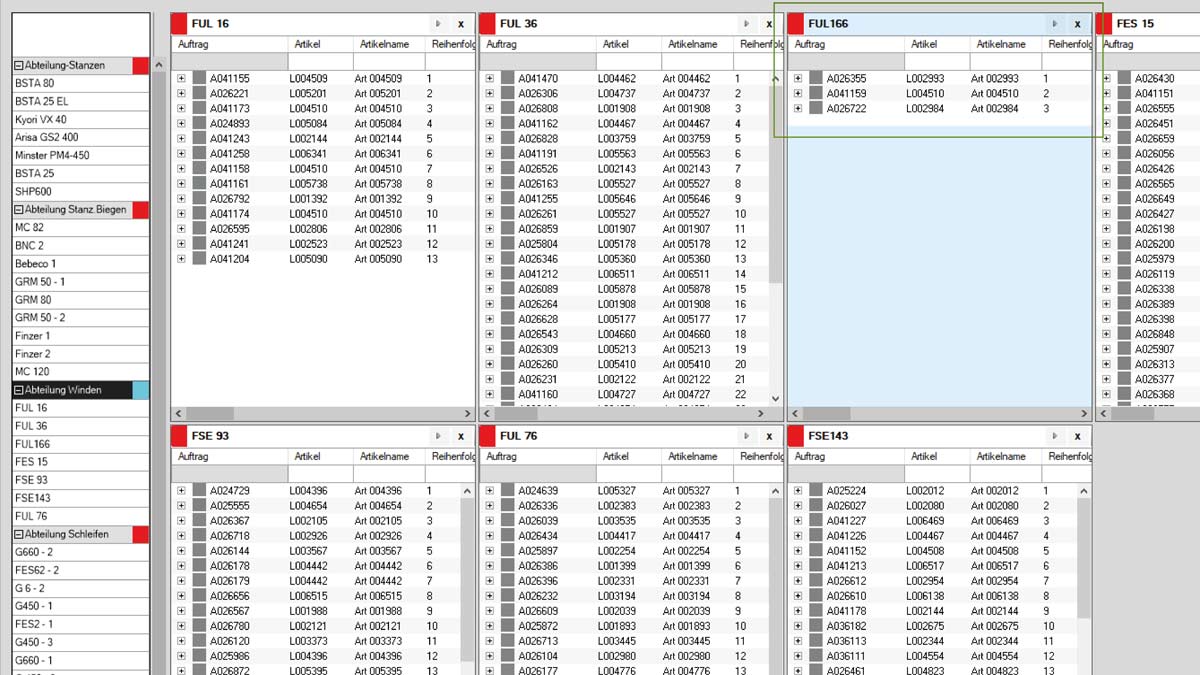Click the Artikel filter field in FUL 76
The height and width of the screenshot is (675, 1200).
click(628, 474)
